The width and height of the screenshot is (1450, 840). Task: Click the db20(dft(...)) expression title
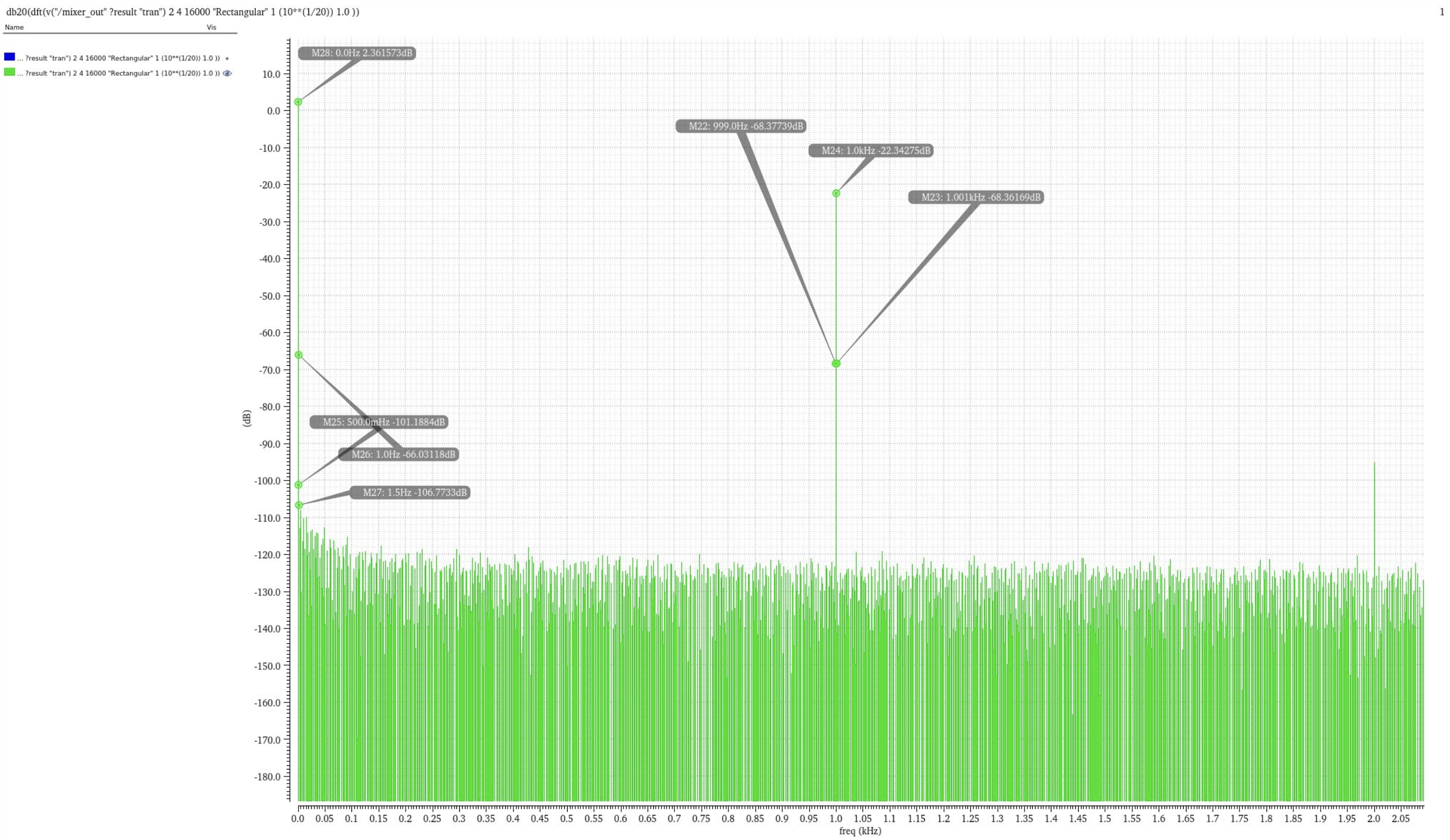pos(183,12)
